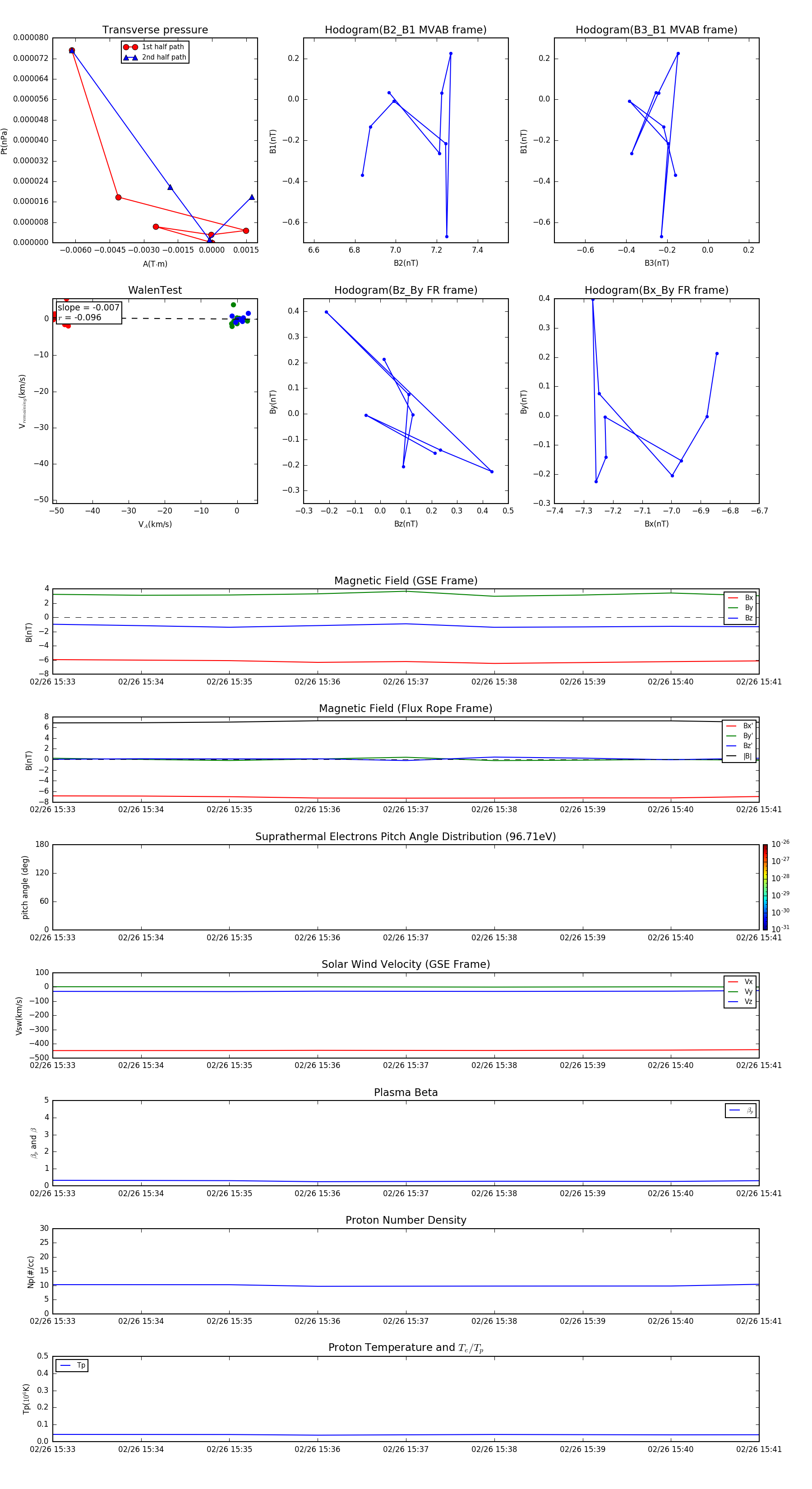Image resolution: width=812 pixels, height=1489 pixels.
Task: Click the '2nd half path' legend entry
Action: click(x=154, y=57)
